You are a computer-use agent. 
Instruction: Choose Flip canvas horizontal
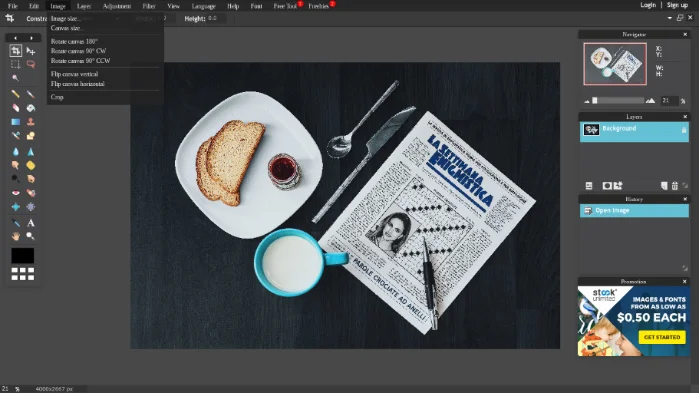click(77, 84)
